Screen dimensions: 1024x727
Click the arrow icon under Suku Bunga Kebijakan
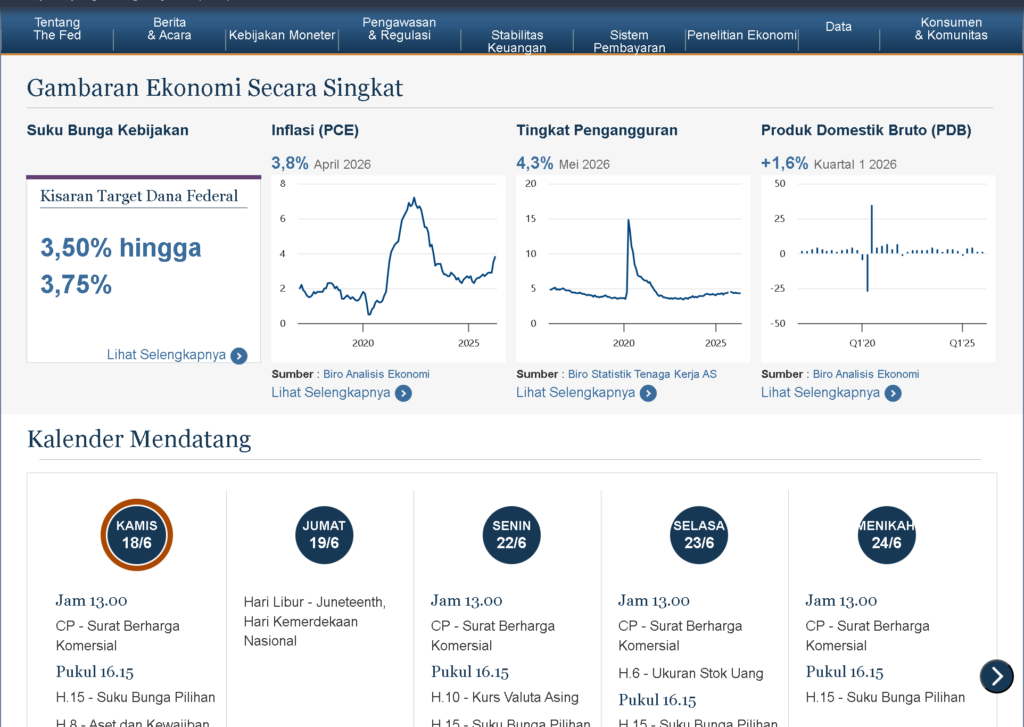[x=239, y=355]
